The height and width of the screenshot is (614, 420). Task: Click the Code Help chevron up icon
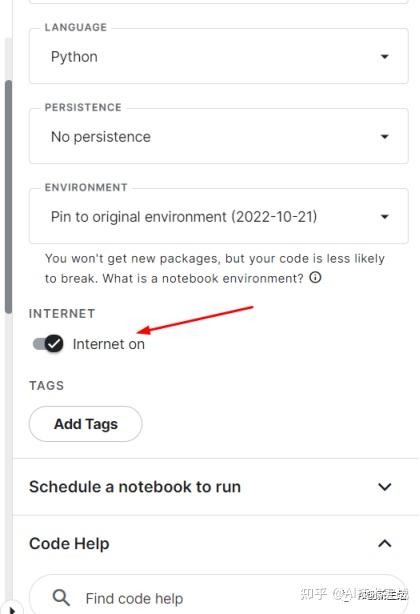click(385, 543)
